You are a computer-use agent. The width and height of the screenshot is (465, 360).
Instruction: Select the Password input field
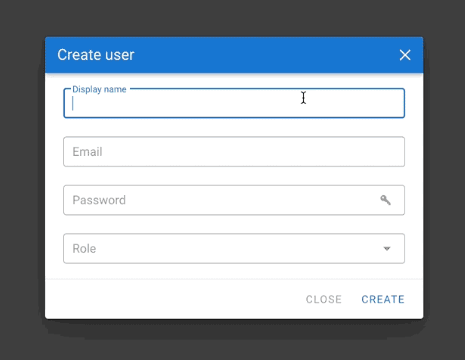point(234,200)
